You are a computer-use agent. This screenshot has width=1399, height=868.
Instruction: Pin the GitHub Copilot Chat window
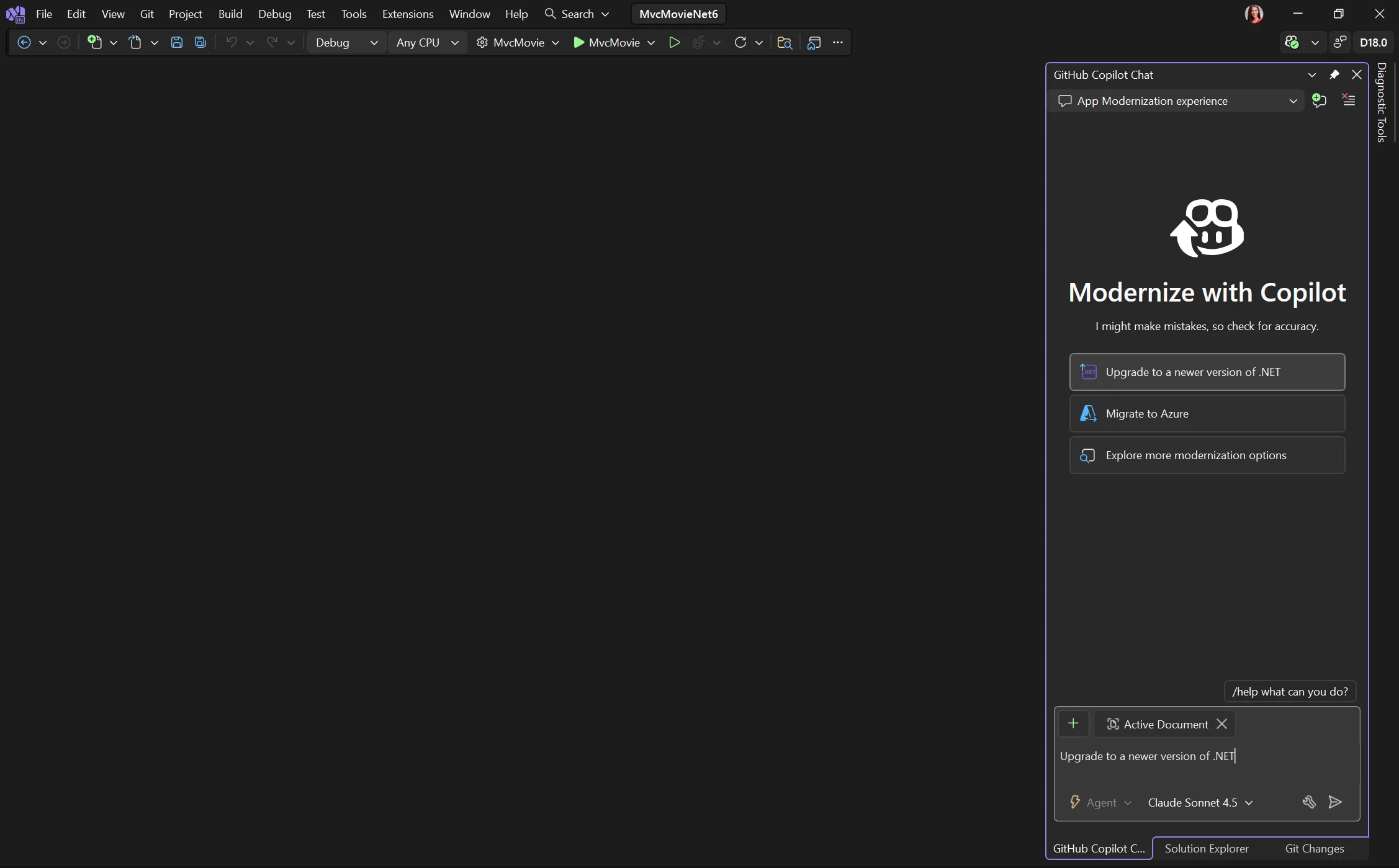pos(1334,74)
